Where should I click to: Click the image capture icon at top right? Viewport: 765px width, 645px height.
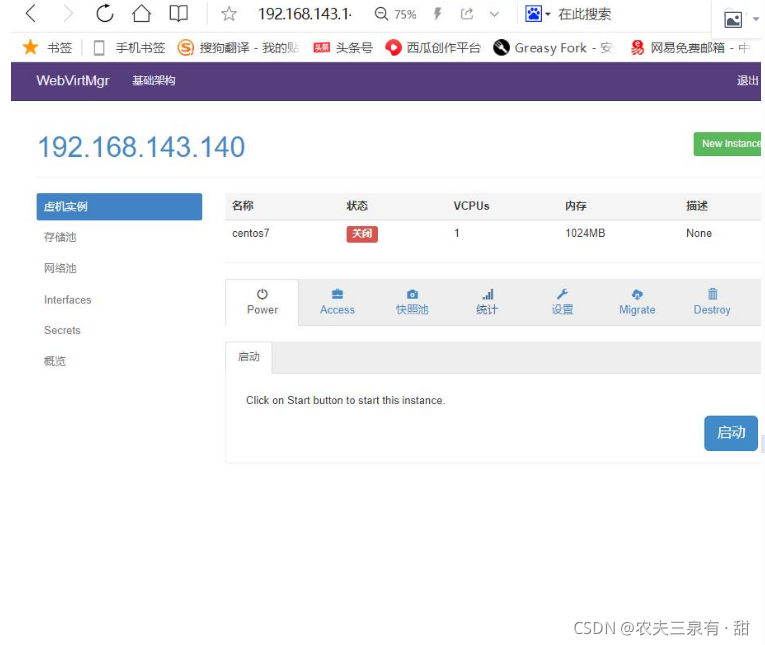tap(733, 20)
